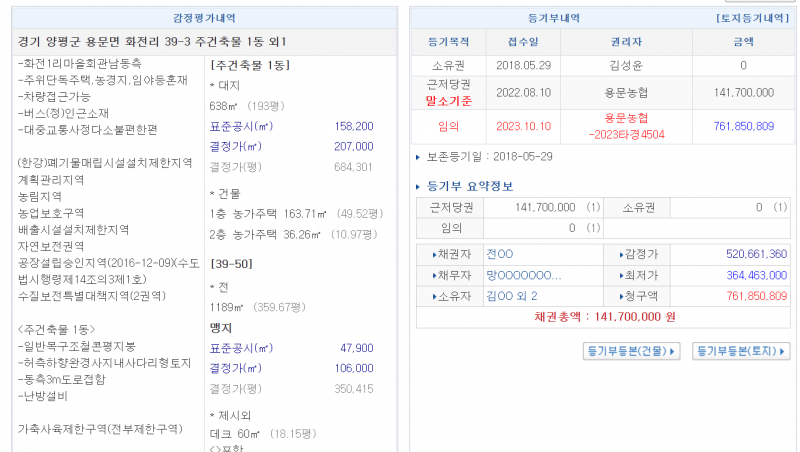Click the 접수일 column header
Viewport: 800px width, 452px height.
coord(522,42)
